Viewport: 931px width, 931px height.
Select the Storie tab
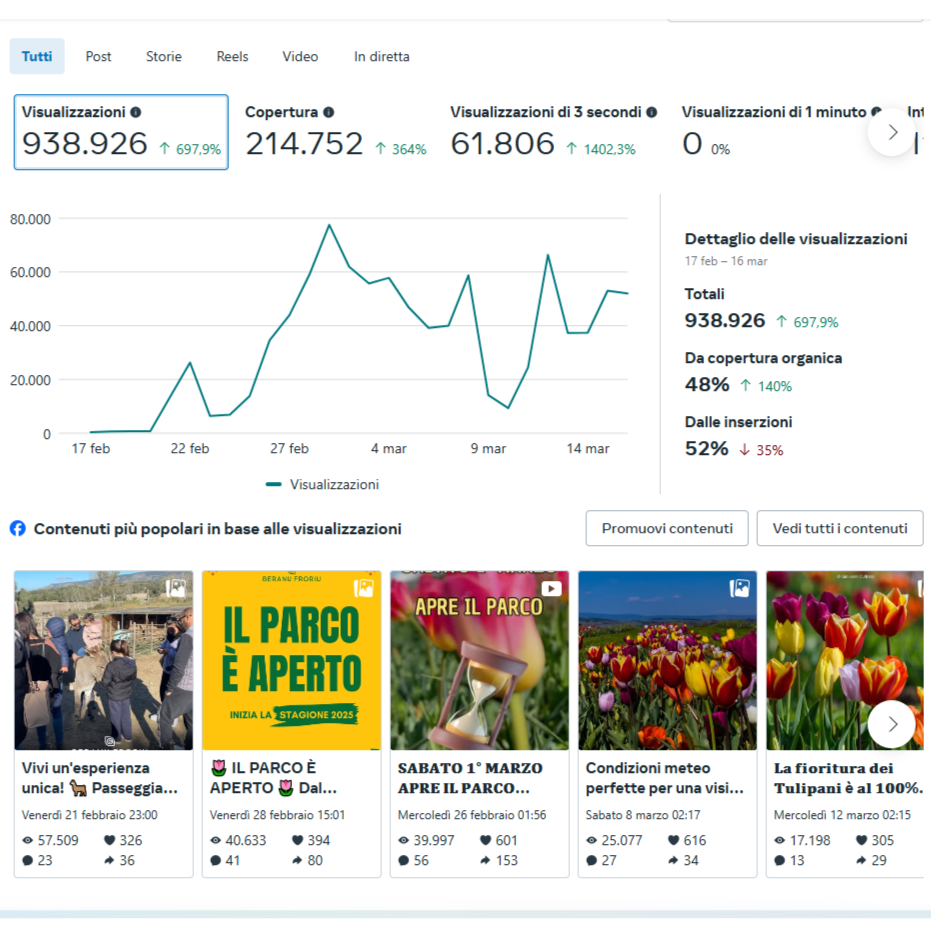[x=164, y=57]
